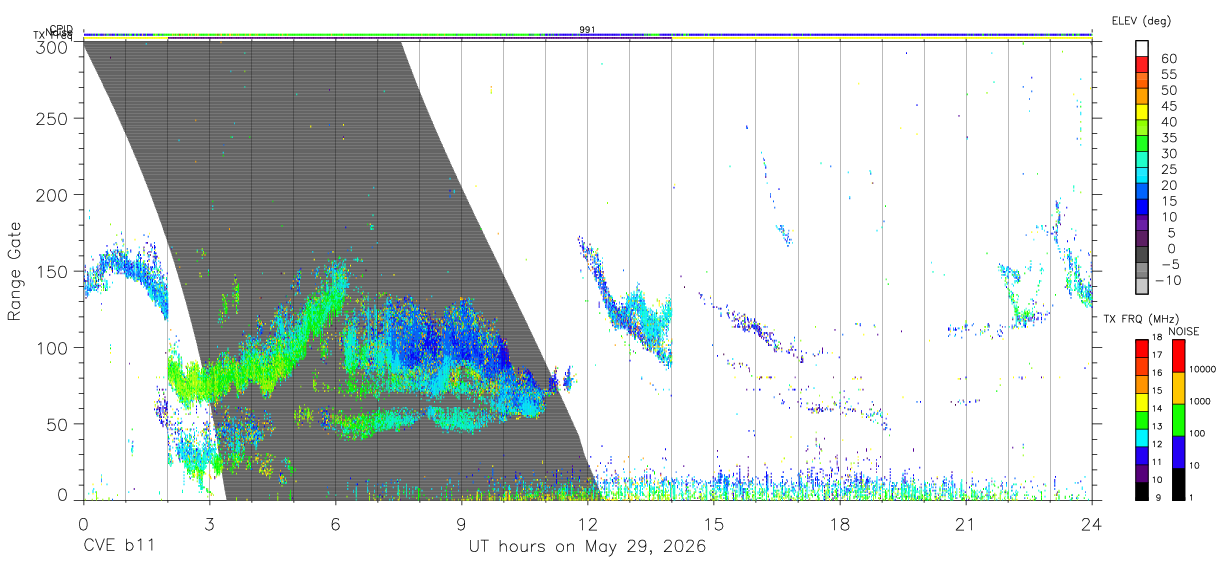Click the 'UT hours on May 29, 2026' label
This screenshot has height=567, width=1228.
(587, 547)
